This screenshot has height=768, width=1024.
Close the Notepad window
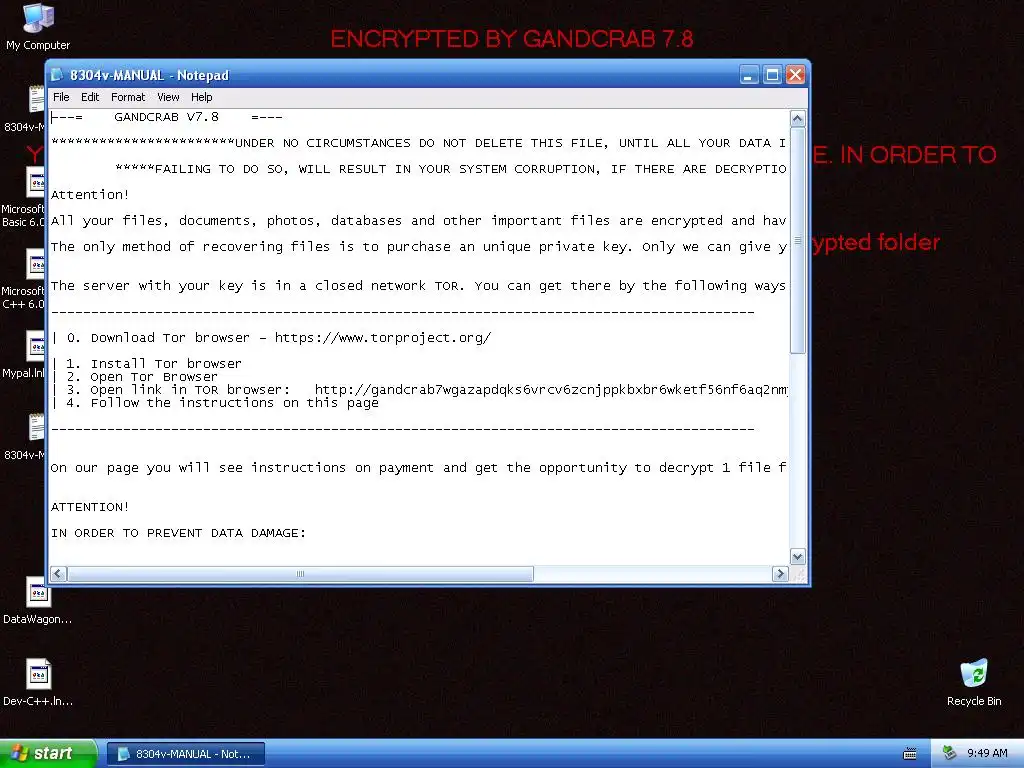click(x=795, y=75)
